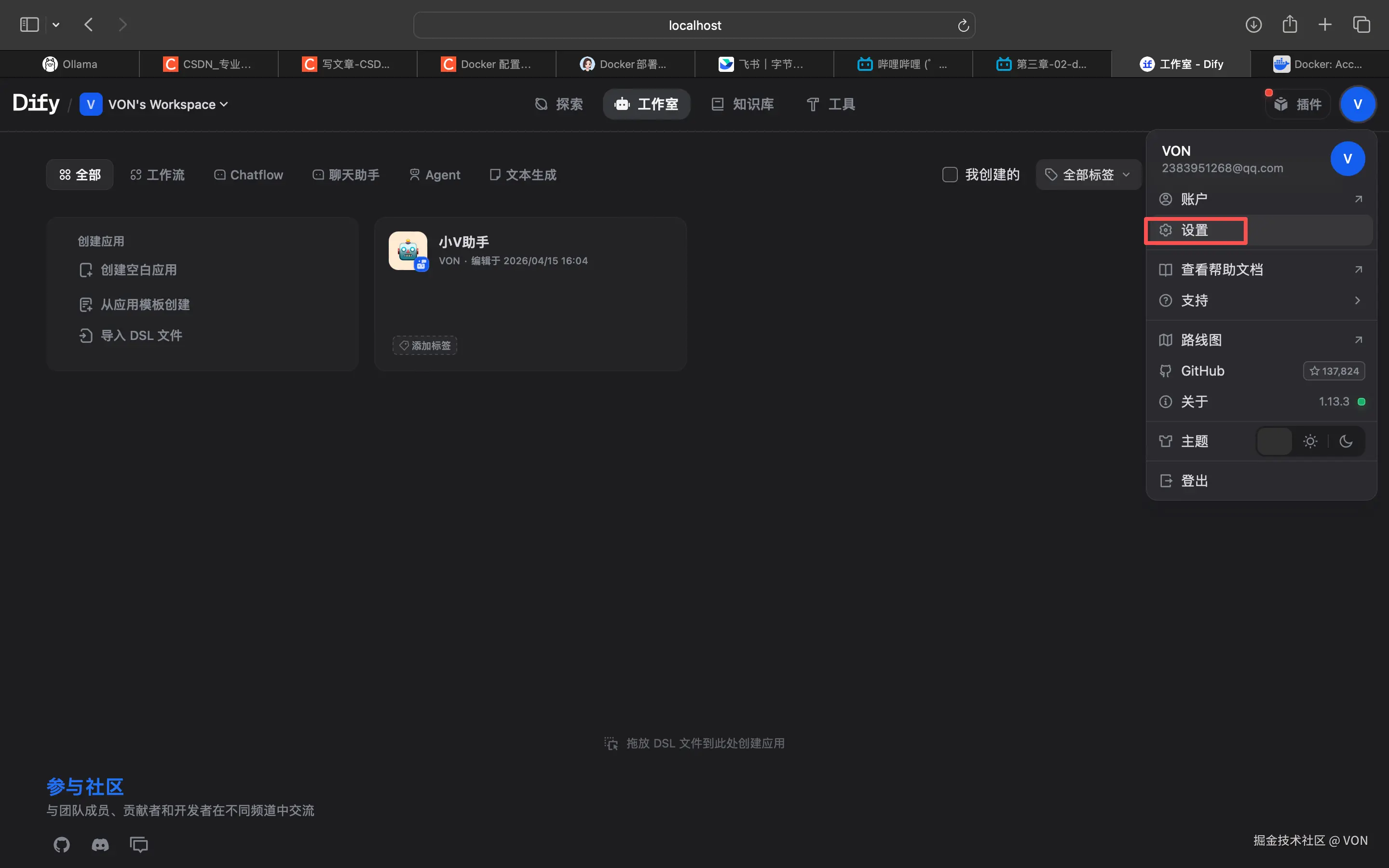Click the Dify logo

click(36, 103)
